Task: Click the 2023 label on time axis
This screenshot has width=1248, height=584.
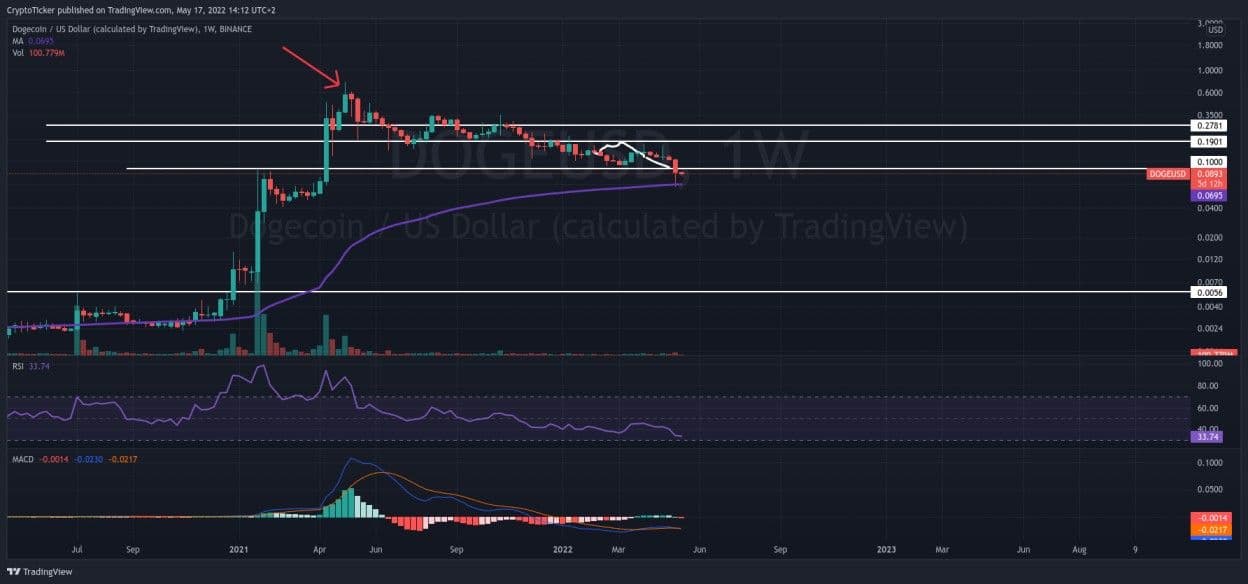Action: pyautogui.click(x=885, y=549)
